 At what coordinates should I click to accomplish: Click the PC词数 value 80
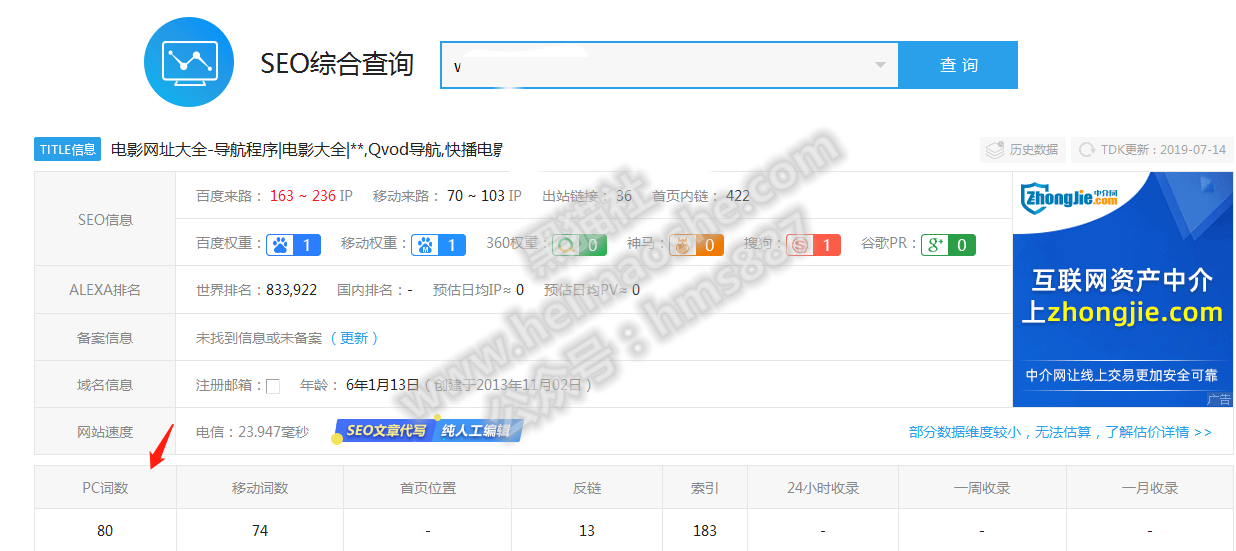tap(105, 531)
